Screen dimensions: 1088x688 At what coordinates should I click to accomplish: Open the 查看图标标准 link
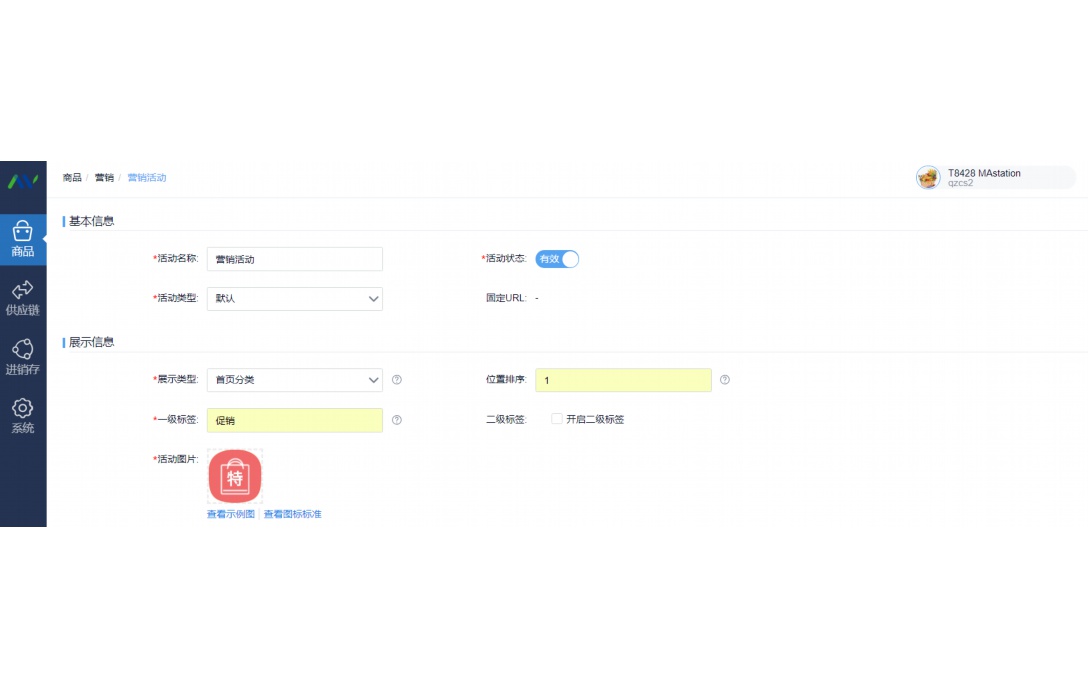coord(291,513)
